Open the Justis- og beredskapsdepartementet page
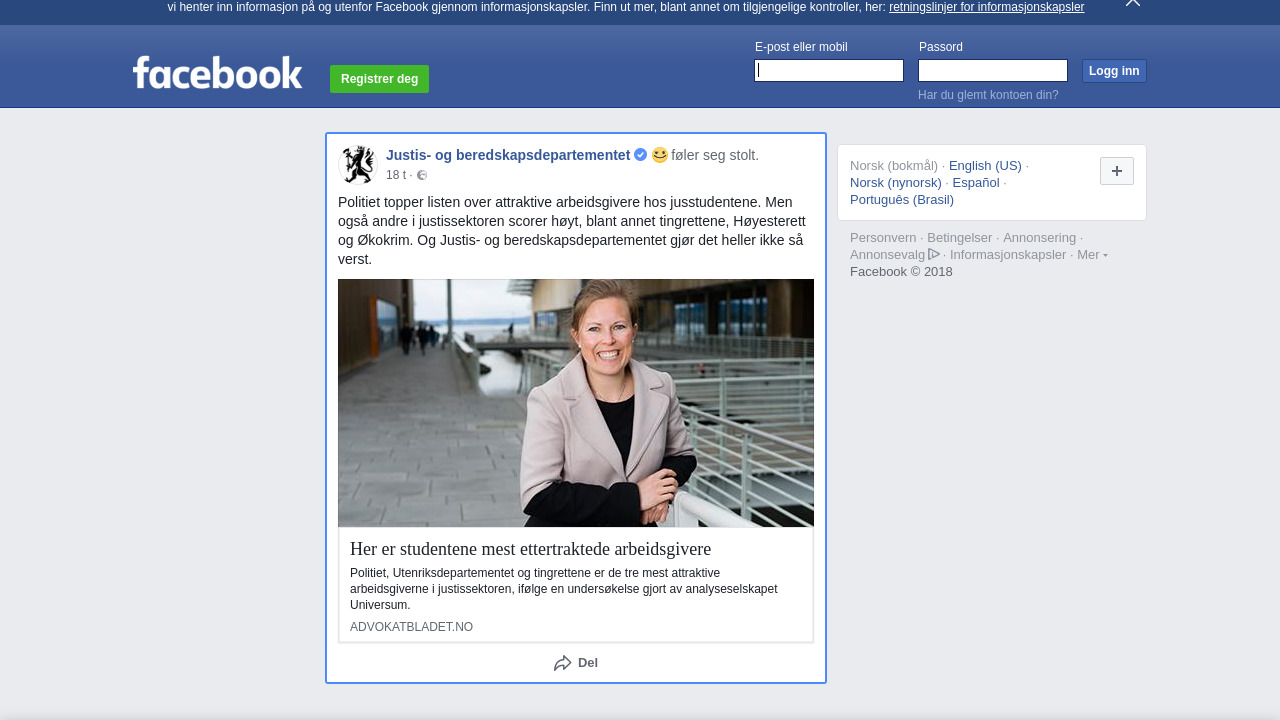The image size is (1280, 720). coord(508,155)
